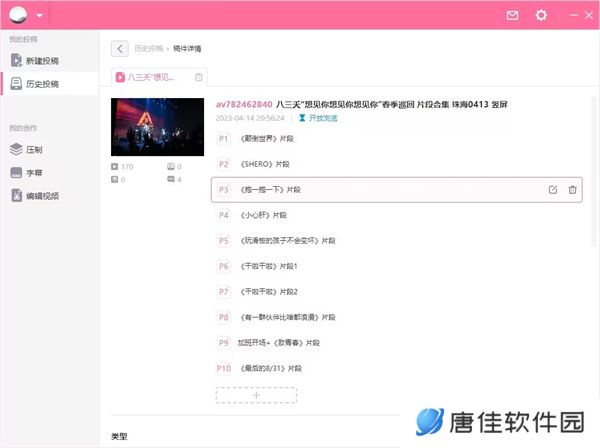Select part P6 《干啦干啦》 片段1

click(x=396, y=266)
